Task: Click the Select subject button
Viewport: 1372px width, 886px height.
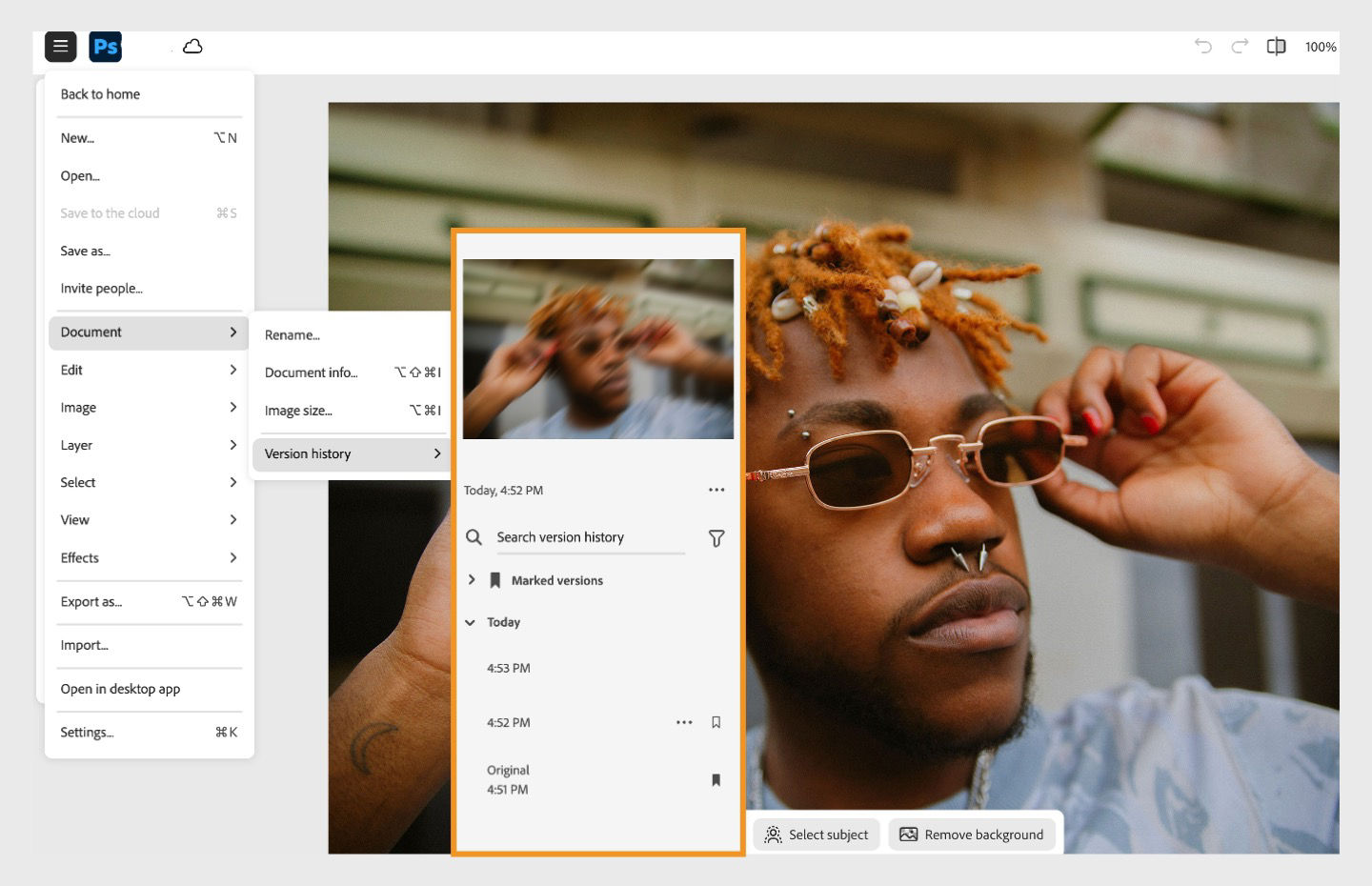Action: point(817,835)
